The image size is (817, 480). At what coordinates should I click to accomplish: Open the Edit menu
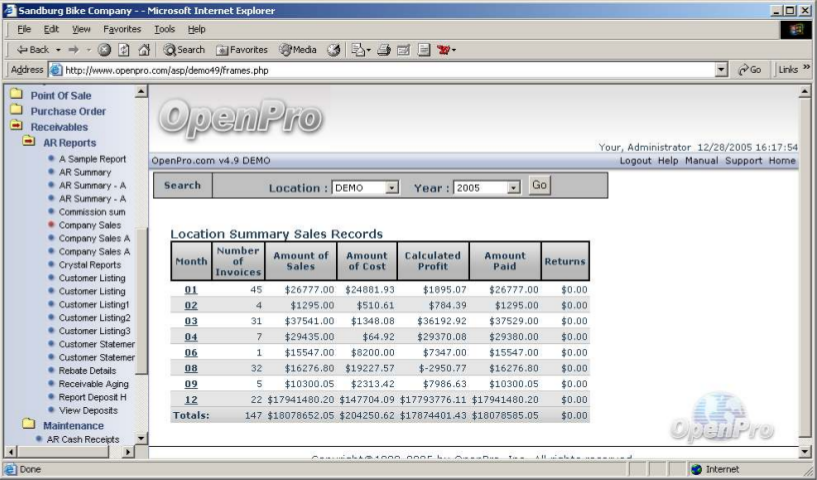pos(51,29)
